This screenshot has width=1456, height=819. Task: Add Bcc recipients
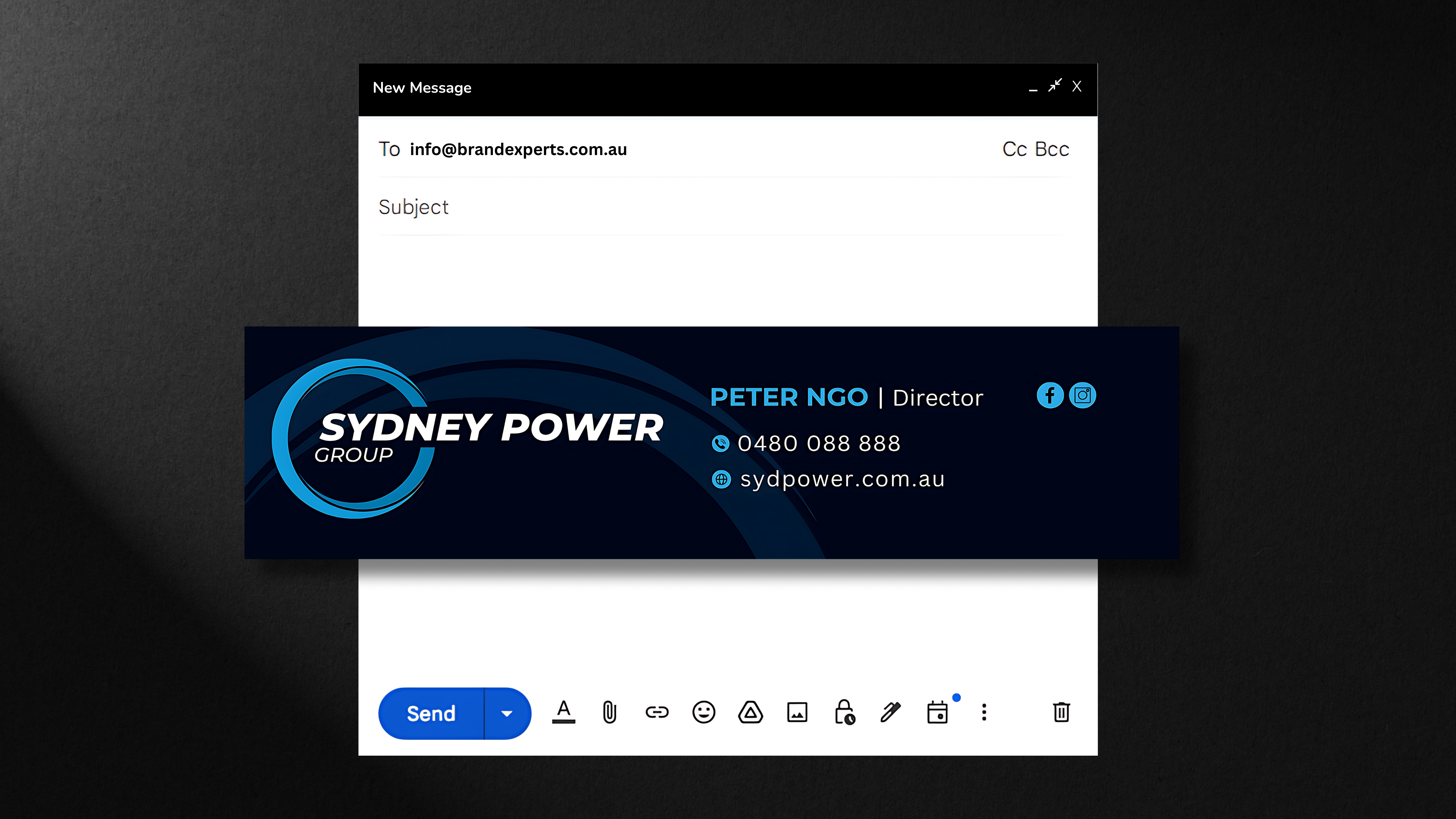click(x=1052, y=149)
